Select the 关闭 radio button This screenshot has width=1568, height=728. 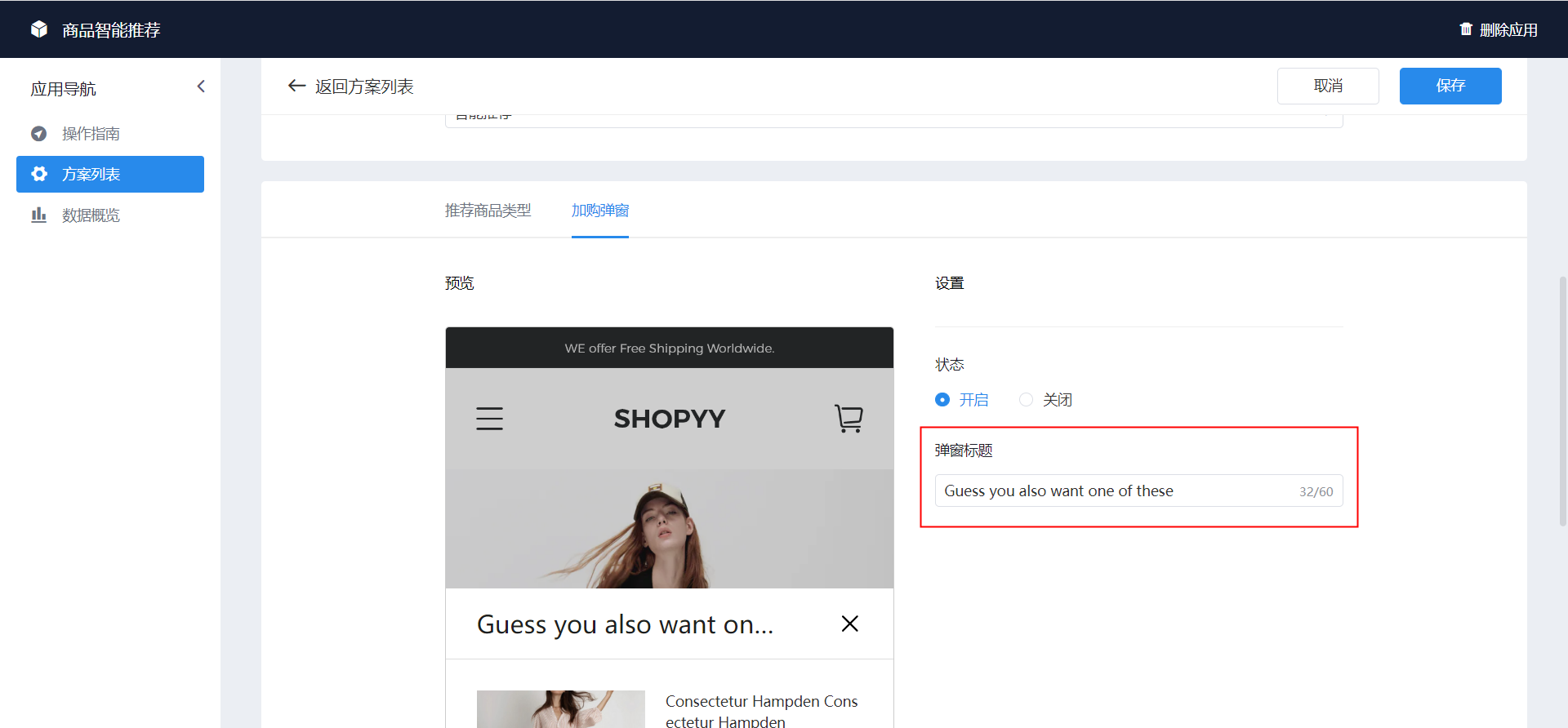click(x=1026, y=400)
